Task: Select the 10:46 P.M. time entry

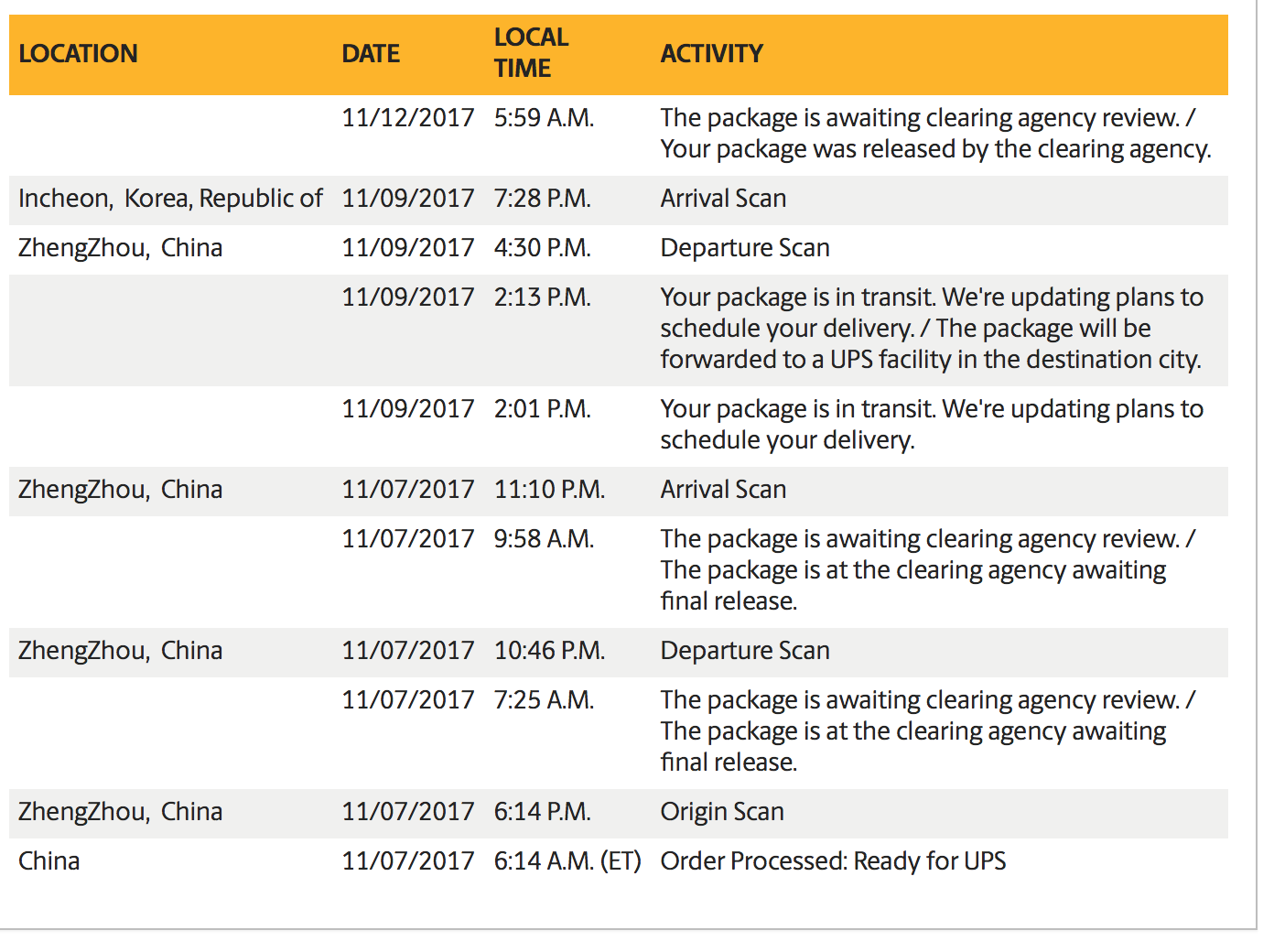Action: [549, 651]
